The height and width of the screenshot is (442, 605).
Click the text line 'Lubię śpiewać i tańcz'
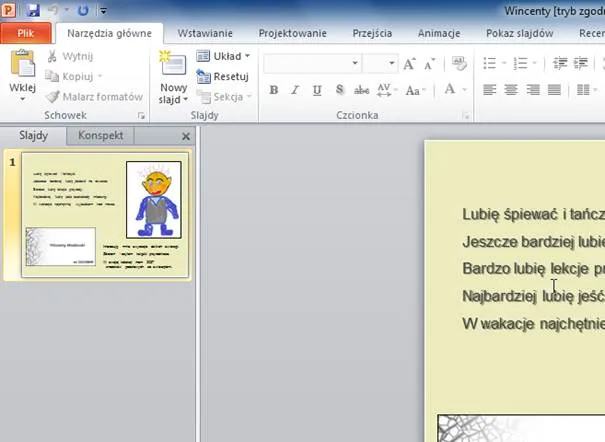pos(534,214)
